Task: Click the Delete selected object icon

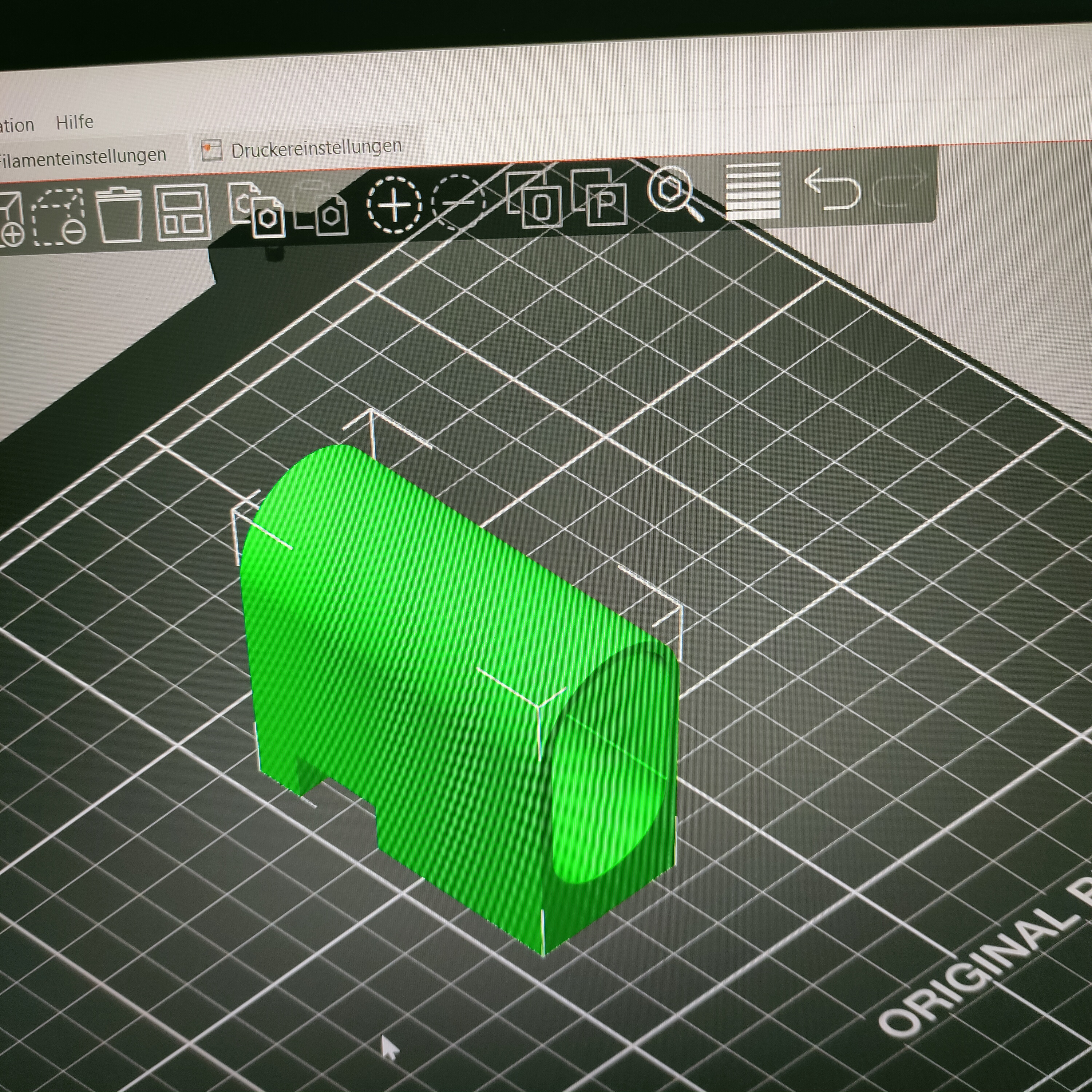Action: pyautogui.click(x=59, y=218)
